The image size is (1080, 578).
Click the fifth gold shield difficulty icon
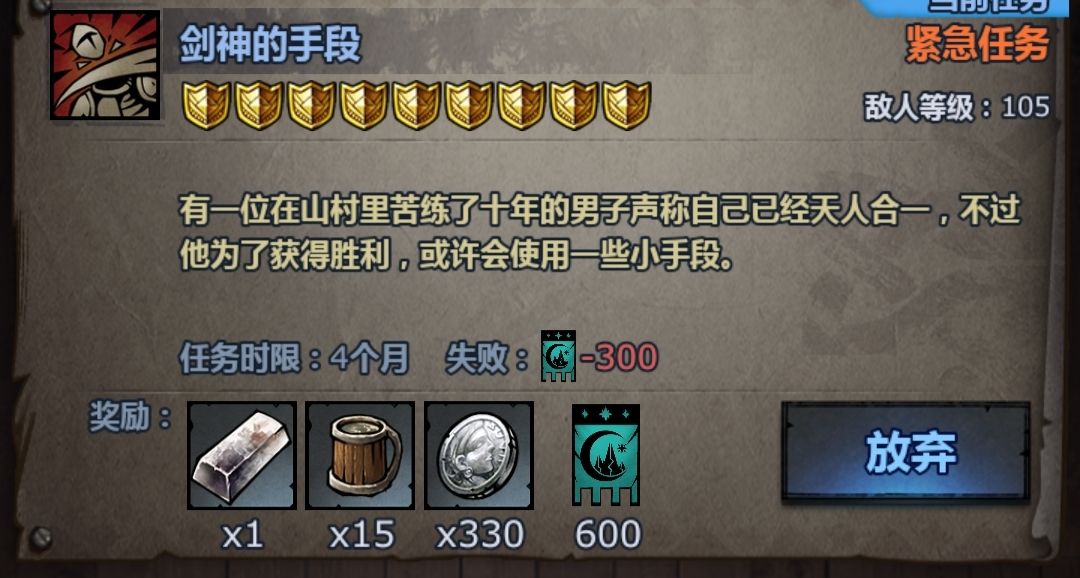[x=416, y=105]
